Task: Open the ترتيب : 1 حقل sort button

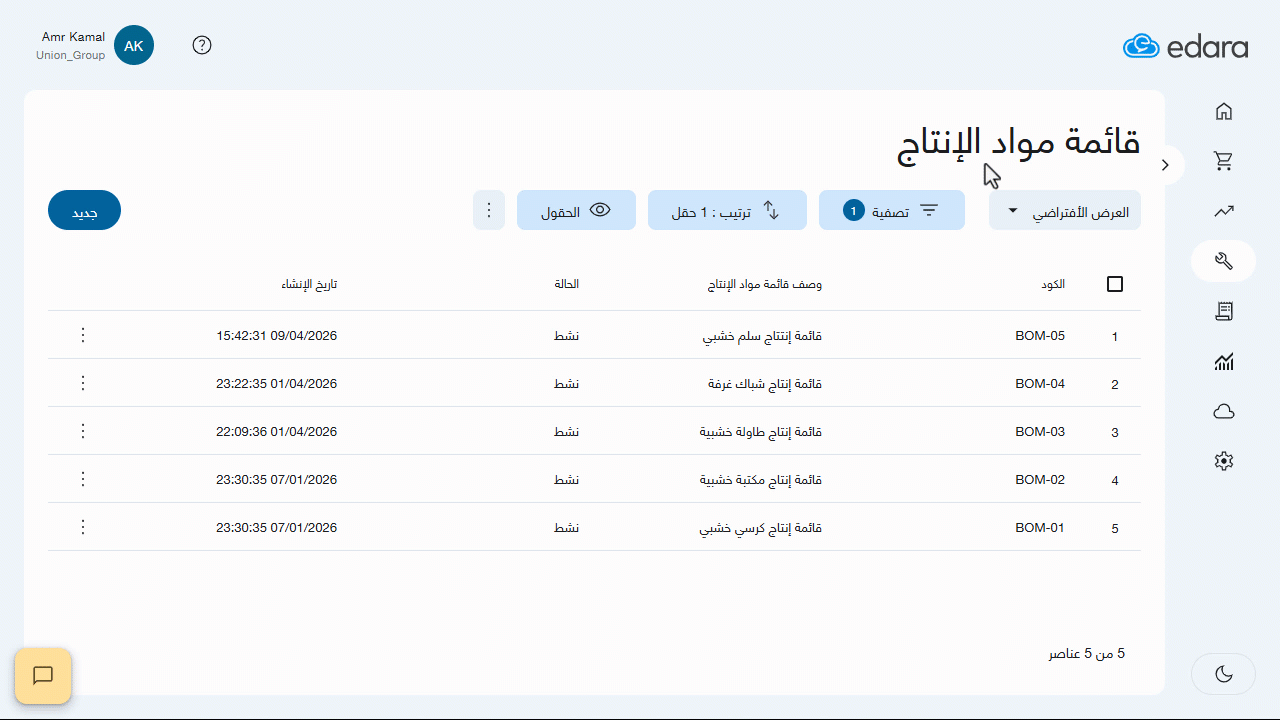Action: tap(727, 210)
